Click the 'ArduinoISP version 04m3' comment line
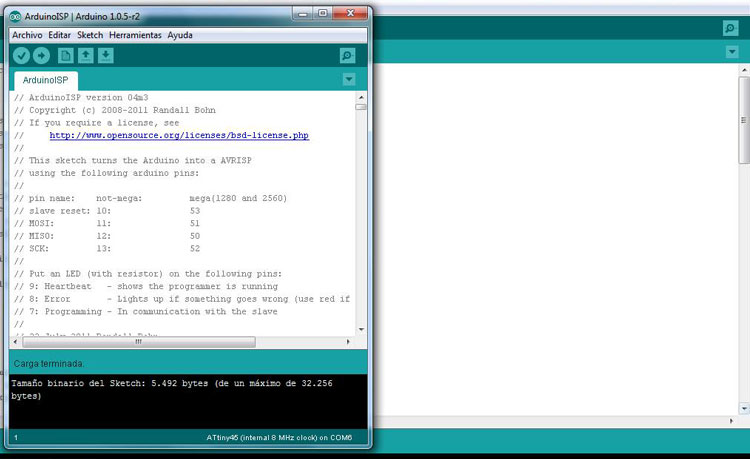750x459 pixels. 81,98
